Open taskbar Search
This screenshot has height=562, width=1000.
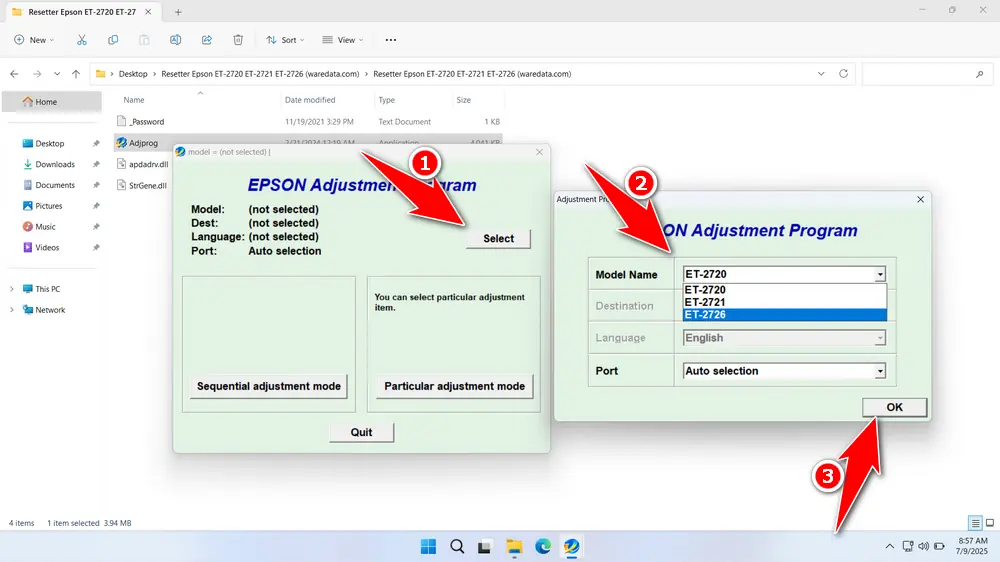pyautogui.click(x=457, y=546)
